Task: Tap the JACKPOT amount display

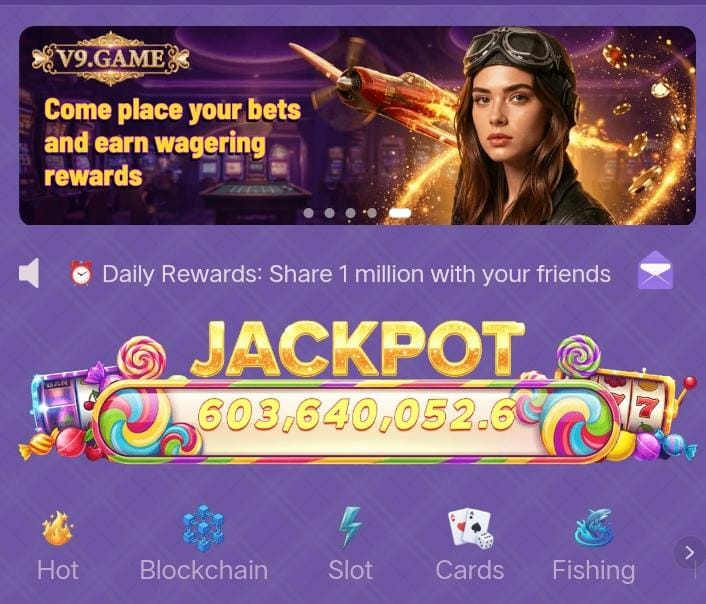Action: click(x=356, y=413)
